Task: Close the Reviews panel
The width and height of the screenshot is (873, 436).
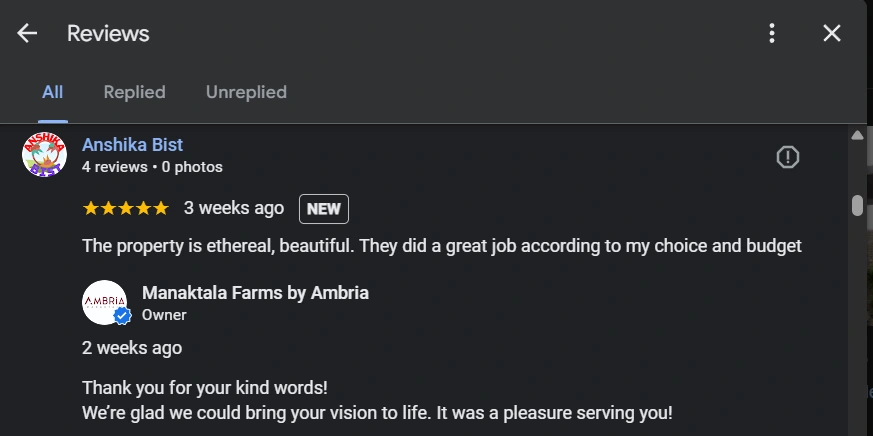Action: 831,33
